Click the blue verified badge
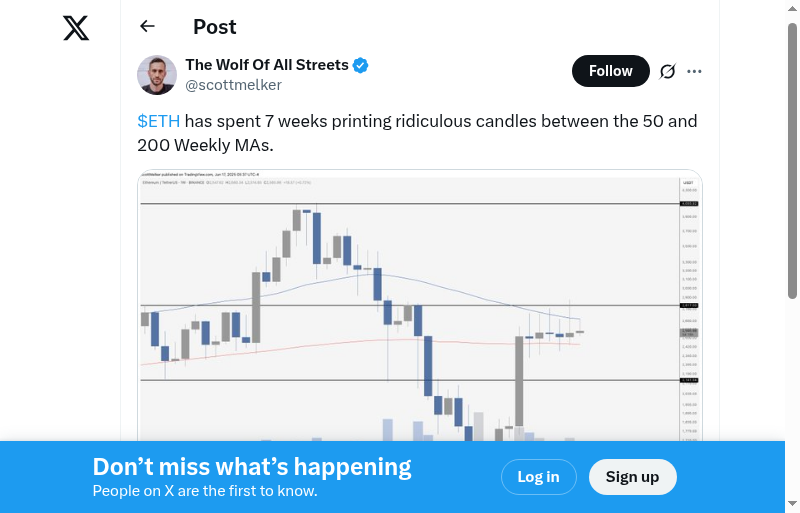The width and height of the screenshot is (800, 513). (361, 66)
